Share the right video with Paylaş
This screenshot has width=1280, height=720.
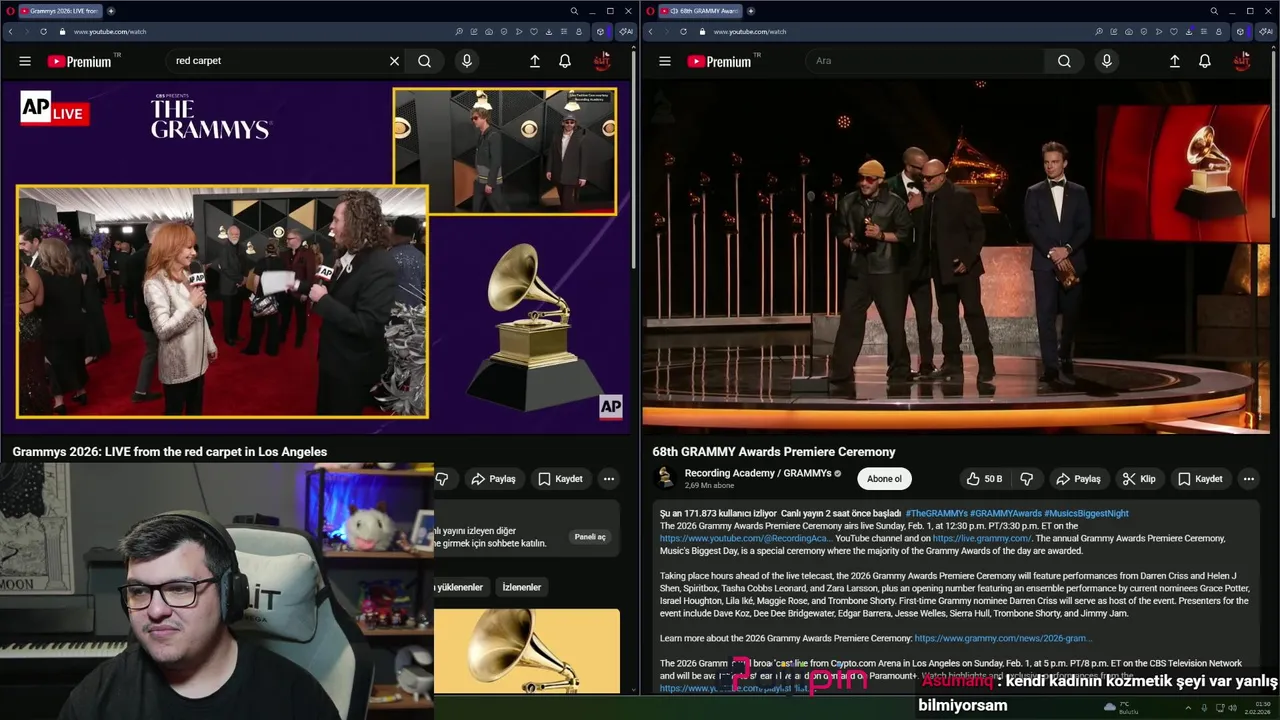pyautogui.click(x=1079, y=479)
